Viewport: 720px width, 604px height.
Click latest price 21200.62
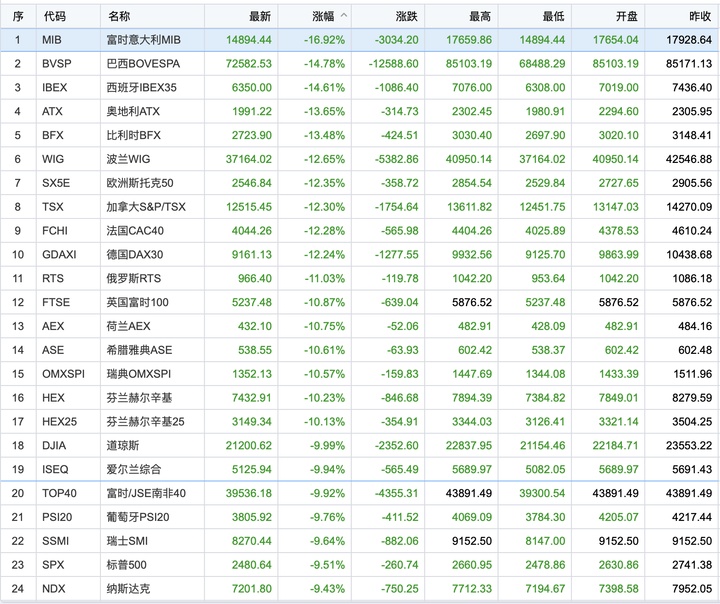[x=248, y=446]
